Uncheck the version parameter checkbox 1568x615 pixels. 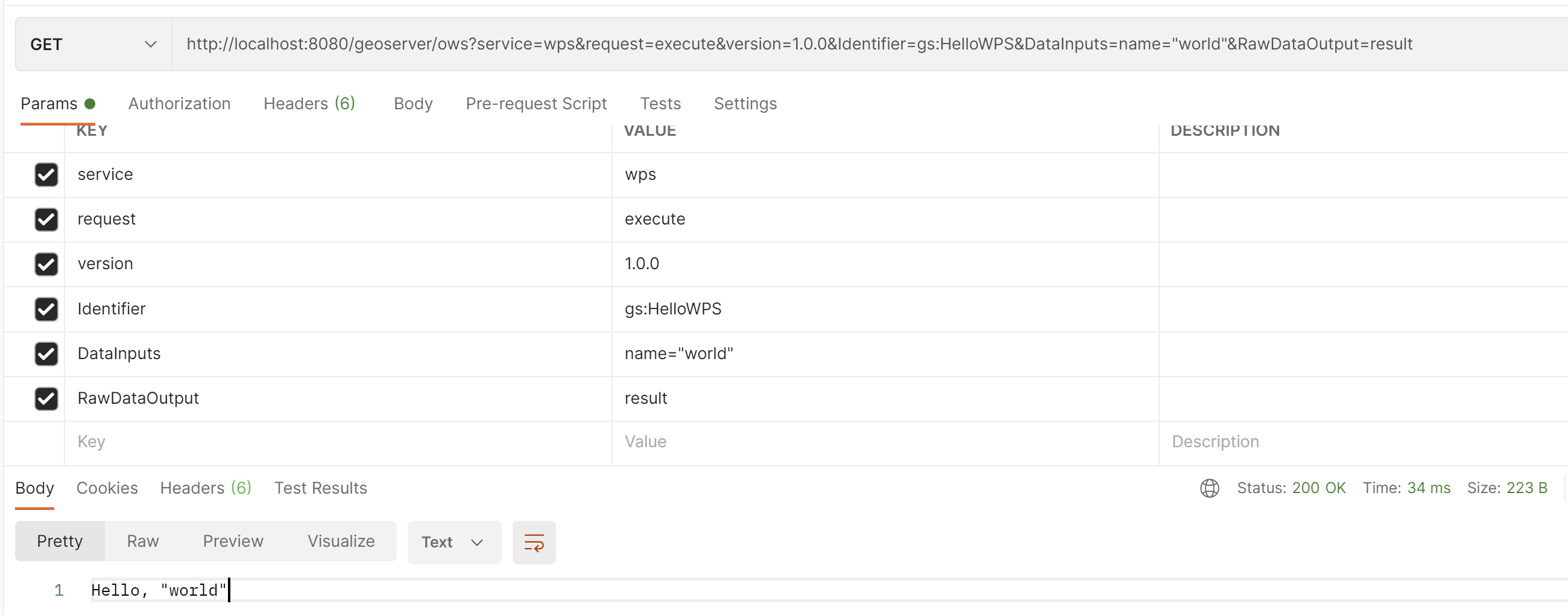click(46, 264)
